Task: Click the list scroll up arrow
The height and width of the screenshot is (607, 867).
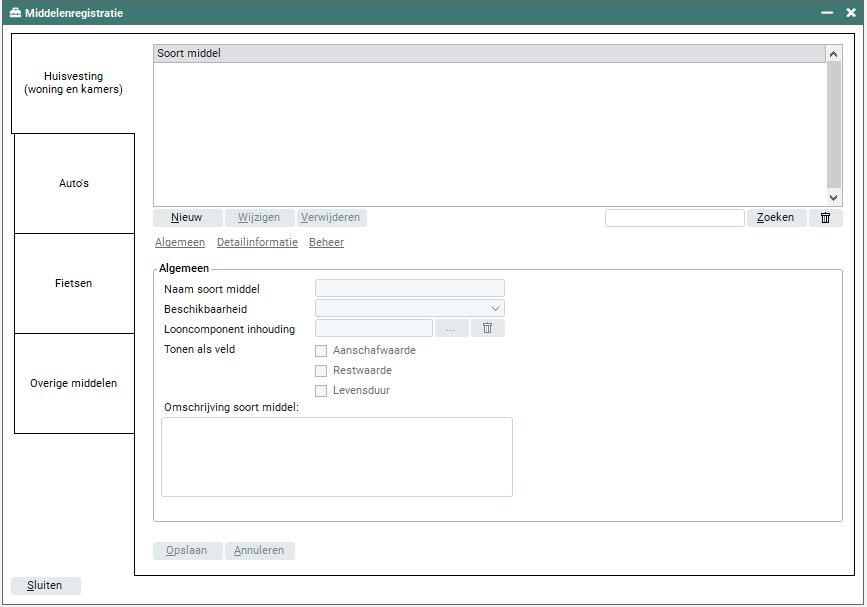Action: tap(834, 54)
